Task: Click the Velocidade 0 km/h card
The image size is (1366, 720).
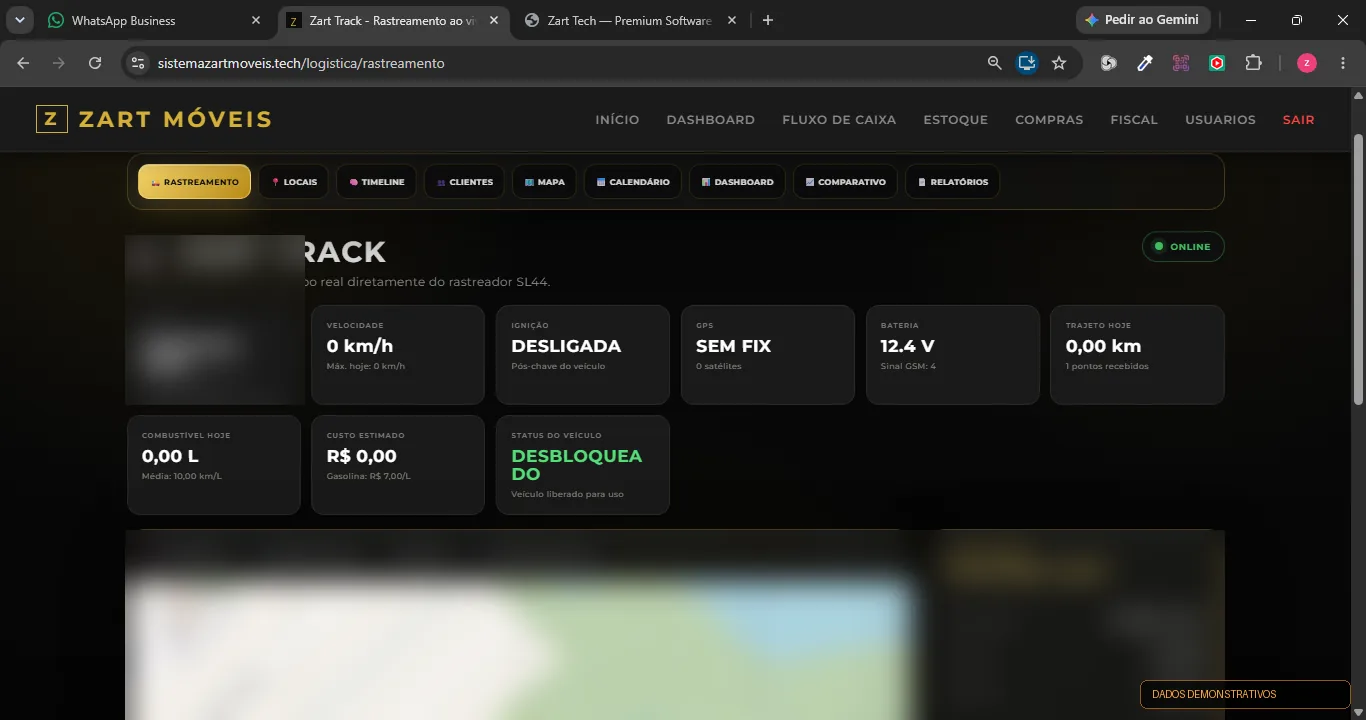Action: pyautogui.click(x=398, y=355)
